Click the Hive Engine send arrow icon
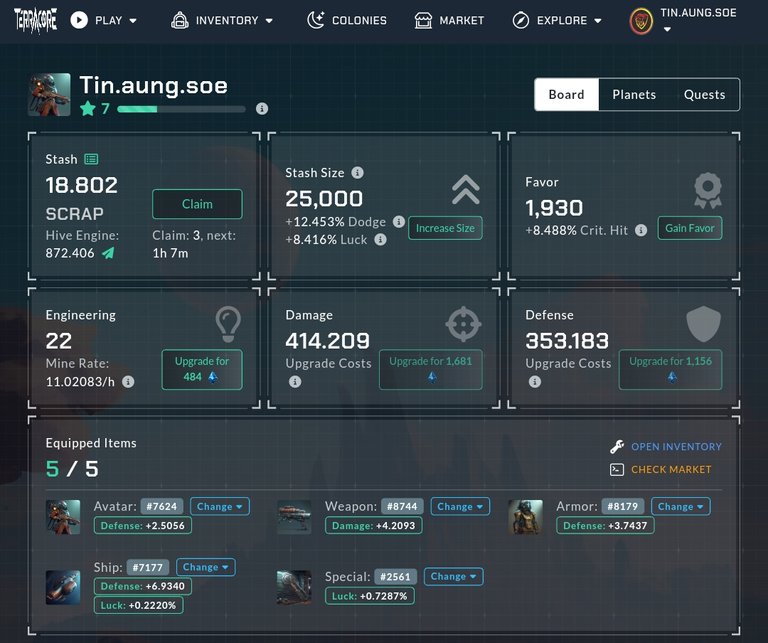This screenshot has height=643, width=768. coord(108,253)
